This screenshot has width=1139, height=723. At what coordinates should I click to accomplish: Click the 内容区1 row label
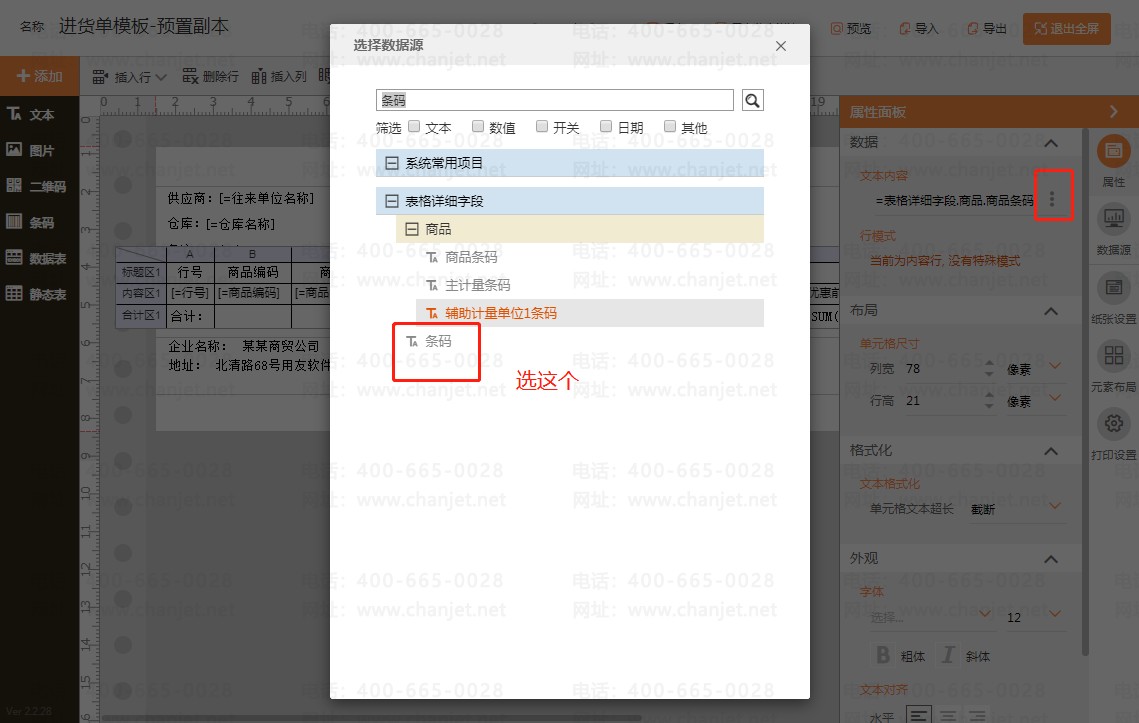click(141, 293)
